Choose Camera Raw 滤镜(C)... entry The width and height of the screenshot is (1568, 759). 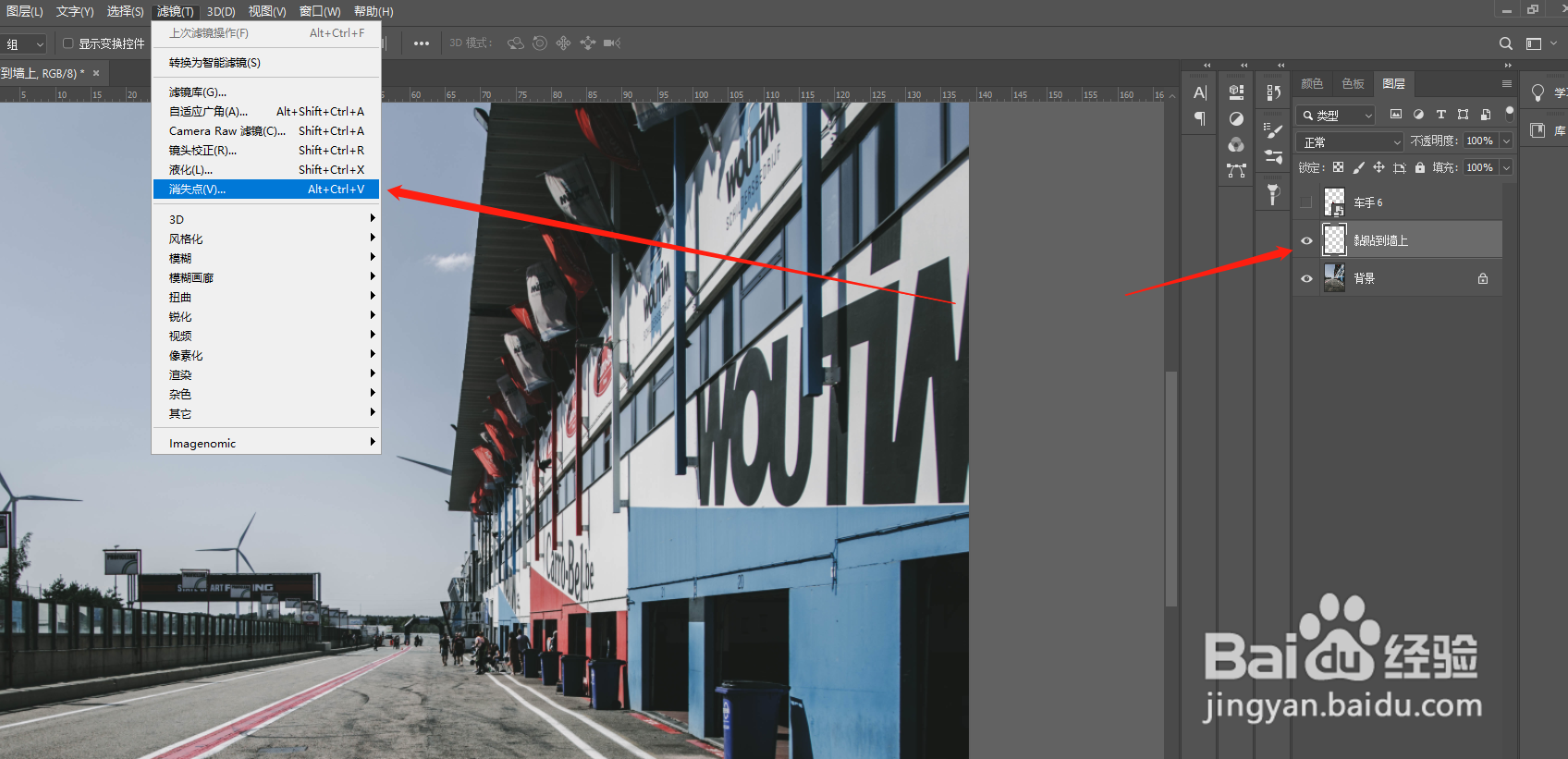(266, 130)
